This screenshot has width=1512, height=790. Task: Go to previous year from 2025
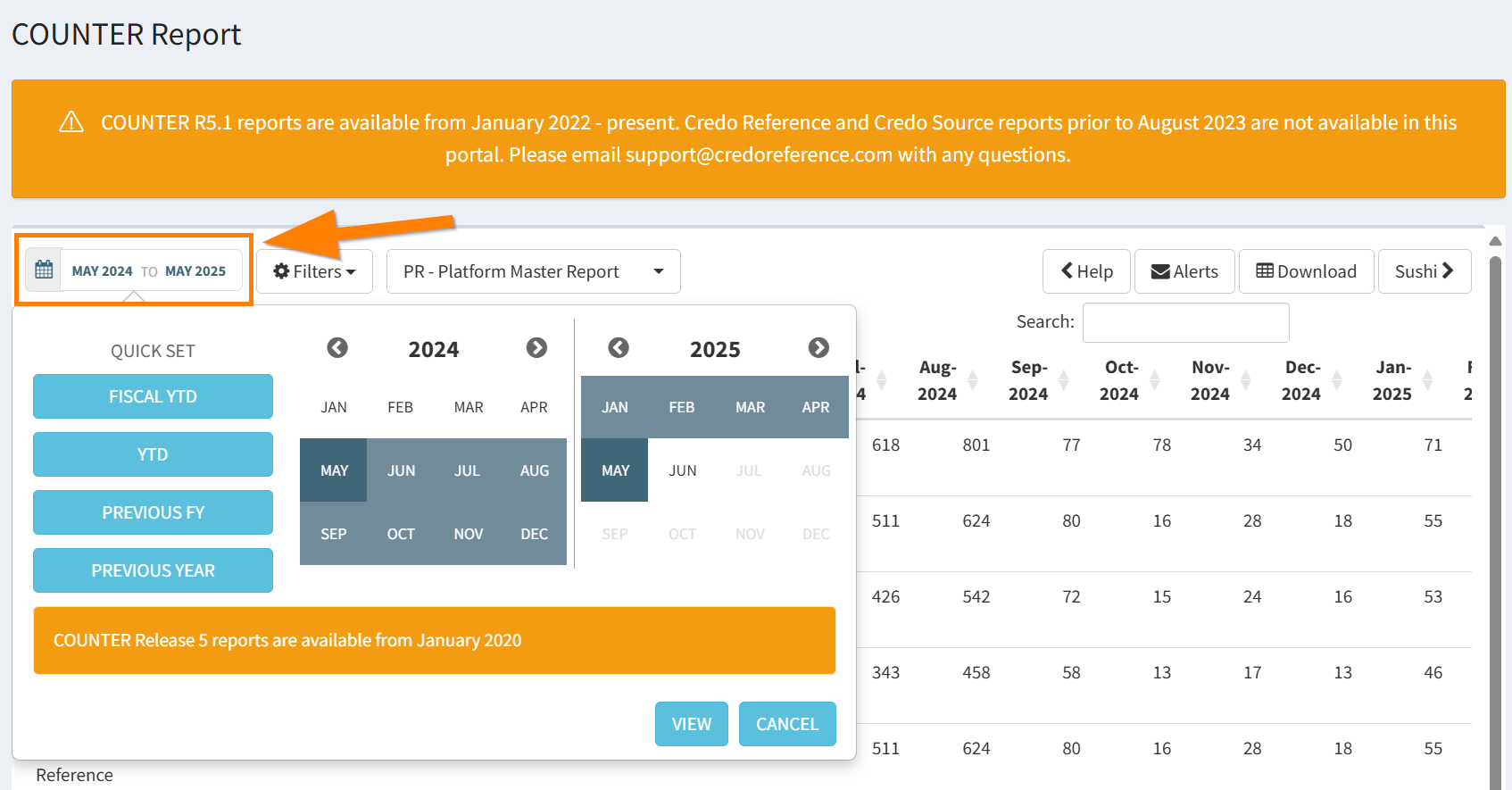click(x=619, y=348)
